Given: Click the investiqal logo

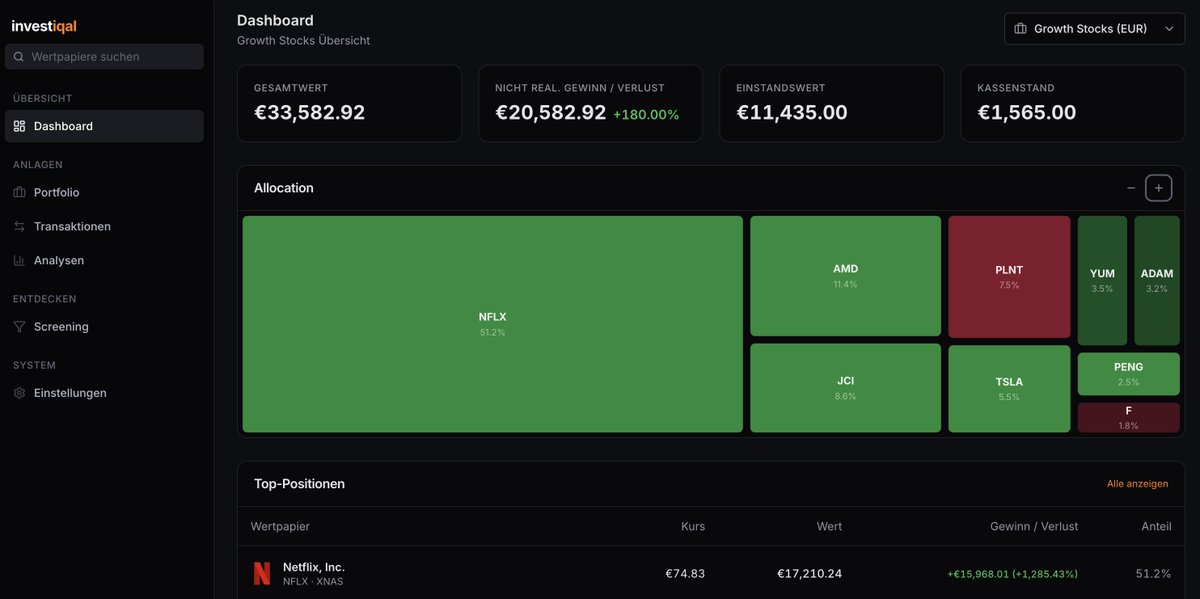Looking at the screenshot, I should click(44, 26).
